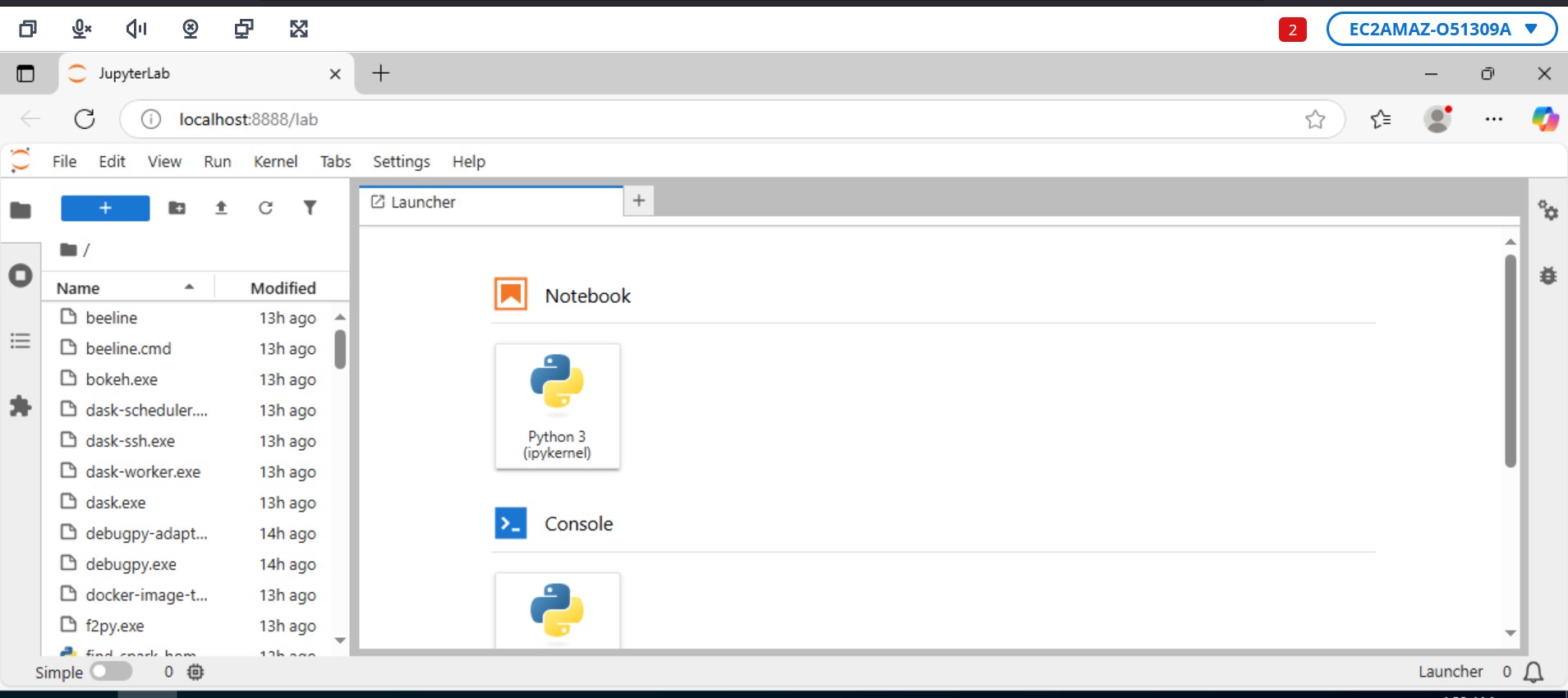Open browser Favorites list icon
Screen dimensions: 1568x698
tap(1381, 120)
